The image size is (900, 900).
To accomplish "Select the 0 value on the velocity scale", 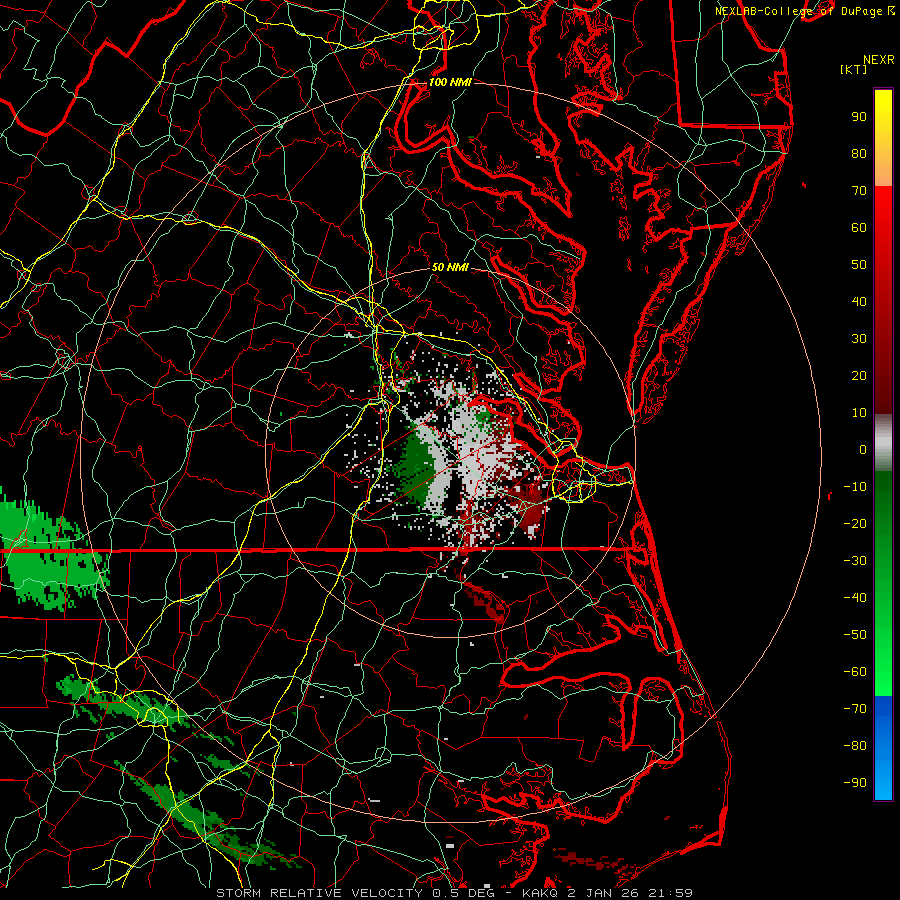I will tap(863, 449).
